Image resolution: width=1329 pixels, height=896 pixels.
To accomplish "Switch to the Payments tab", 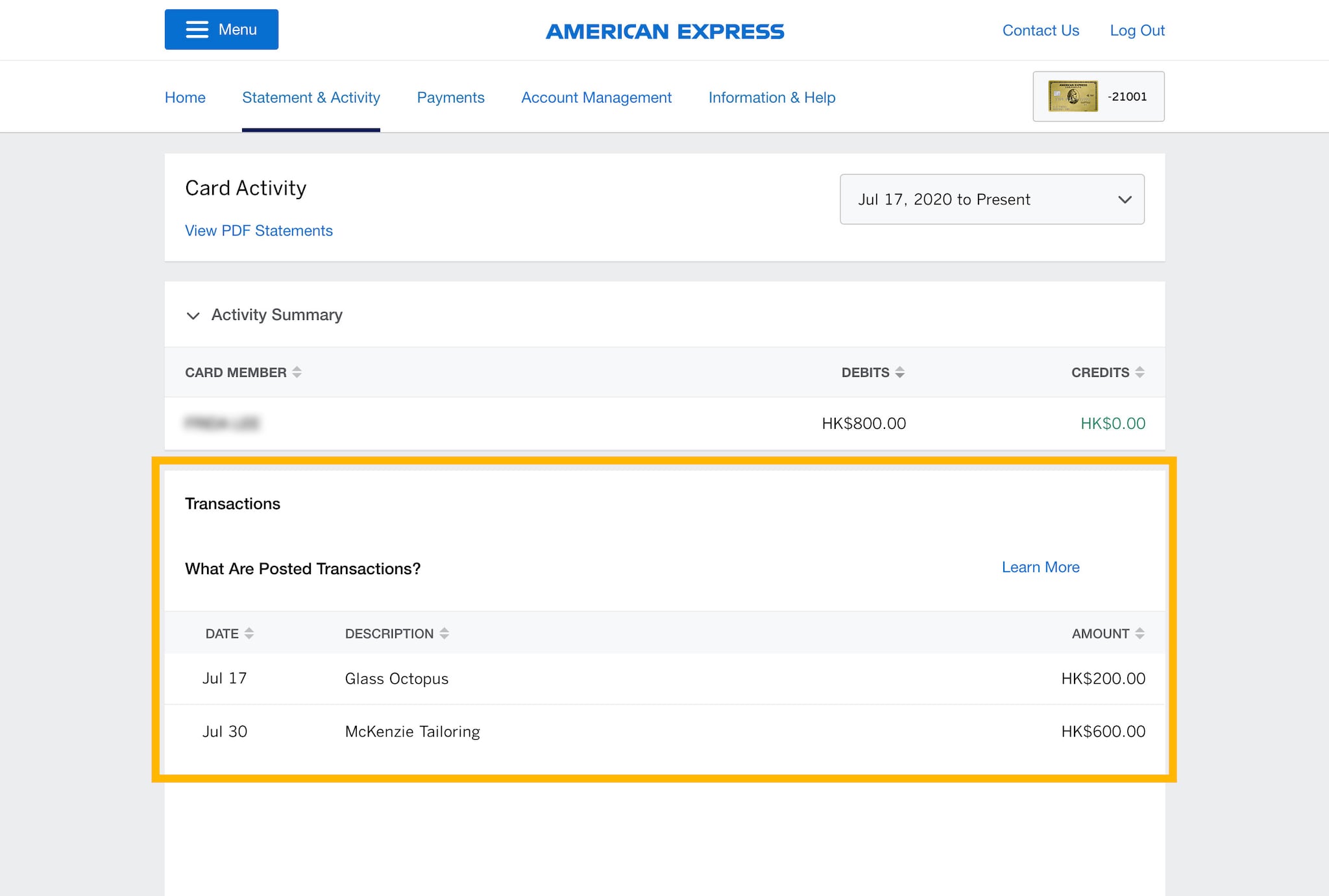I will click(x=450, y=97).
